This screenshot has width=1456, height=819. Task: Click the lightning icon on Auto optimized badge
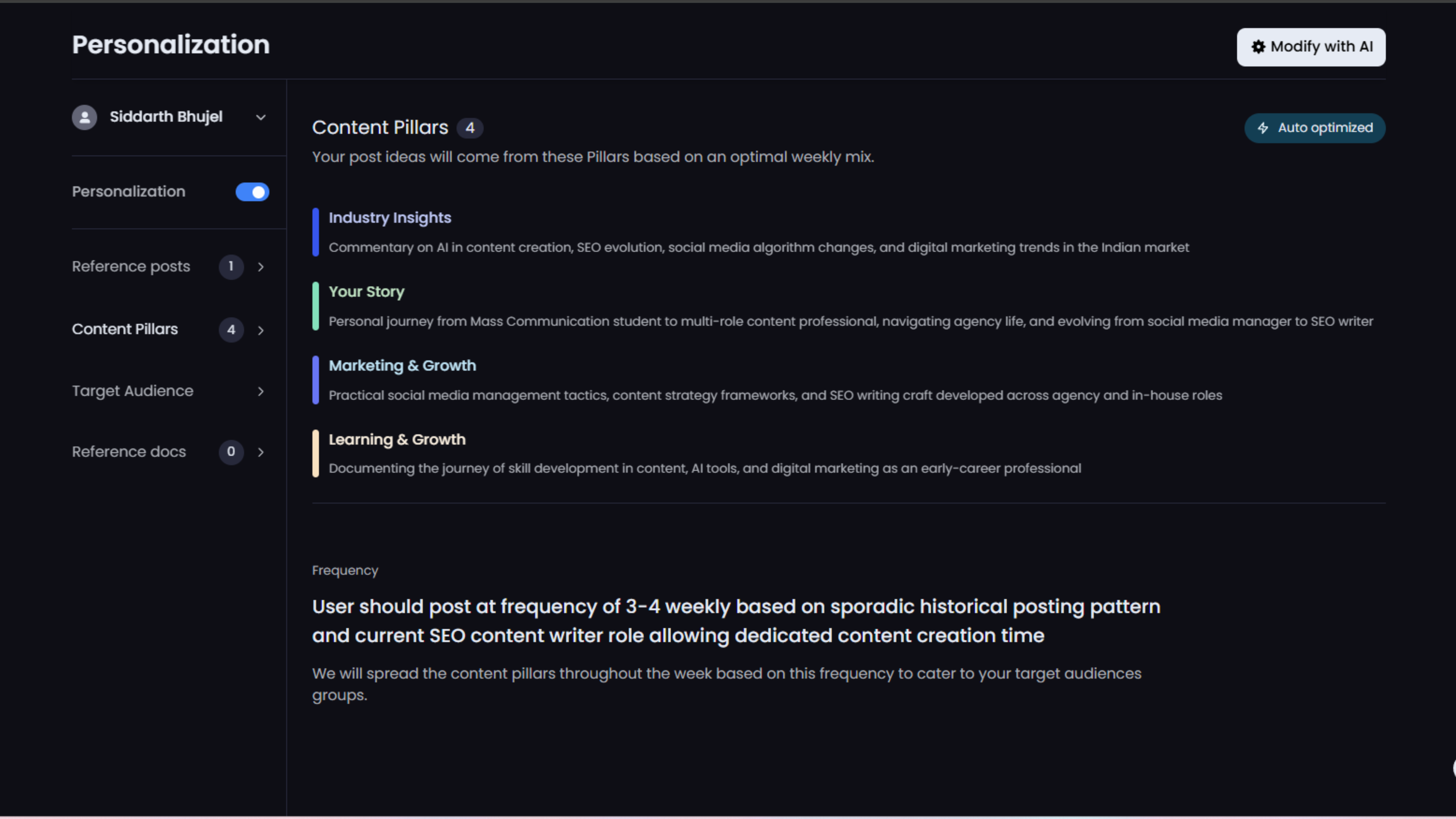1263,128
